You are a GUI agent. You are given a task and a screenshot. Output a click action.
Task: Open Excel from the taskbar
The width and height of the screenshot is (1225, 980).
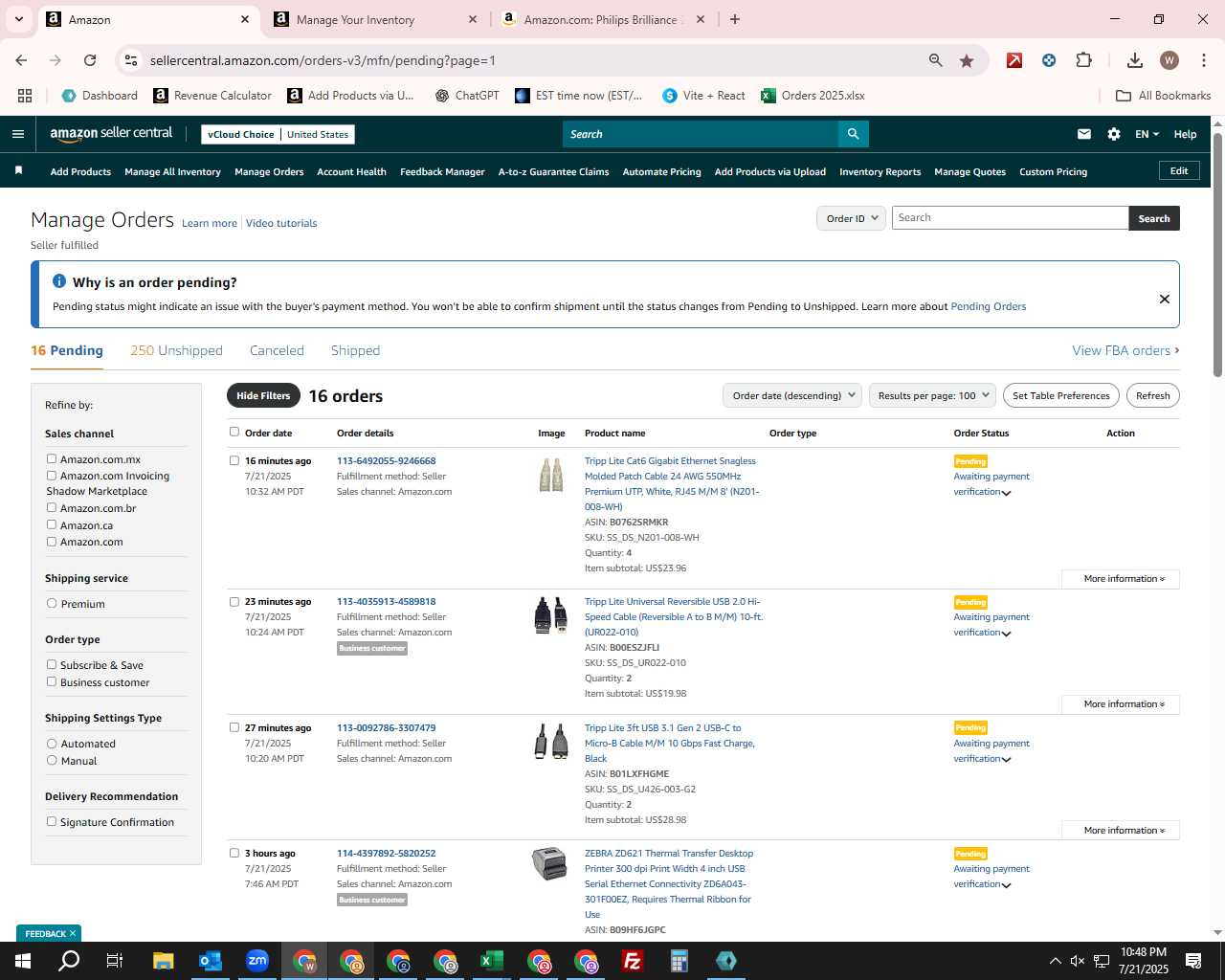491,961
